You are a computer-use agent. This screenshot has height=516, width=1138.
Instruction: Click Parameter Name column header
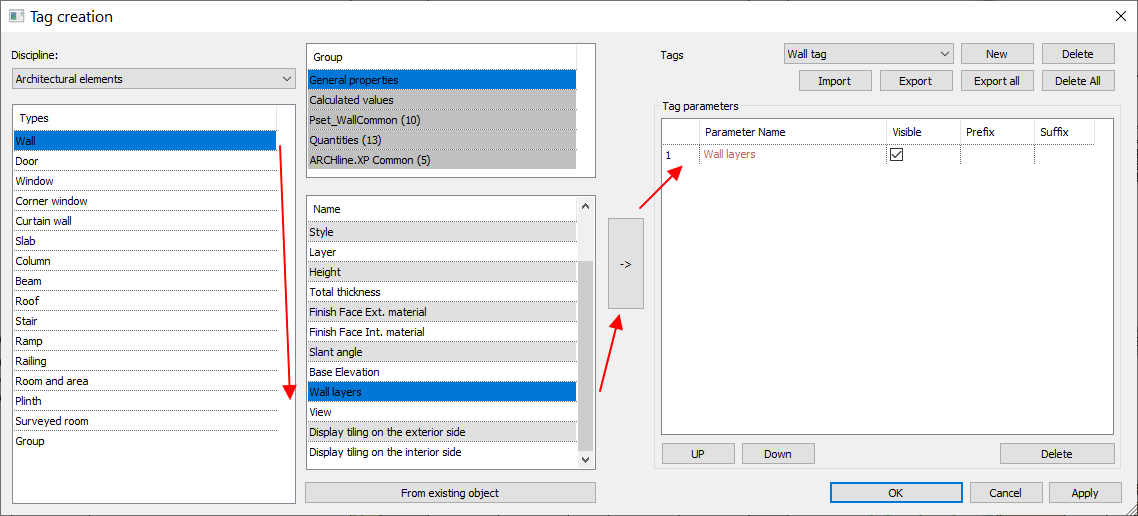tap(793, 132)
